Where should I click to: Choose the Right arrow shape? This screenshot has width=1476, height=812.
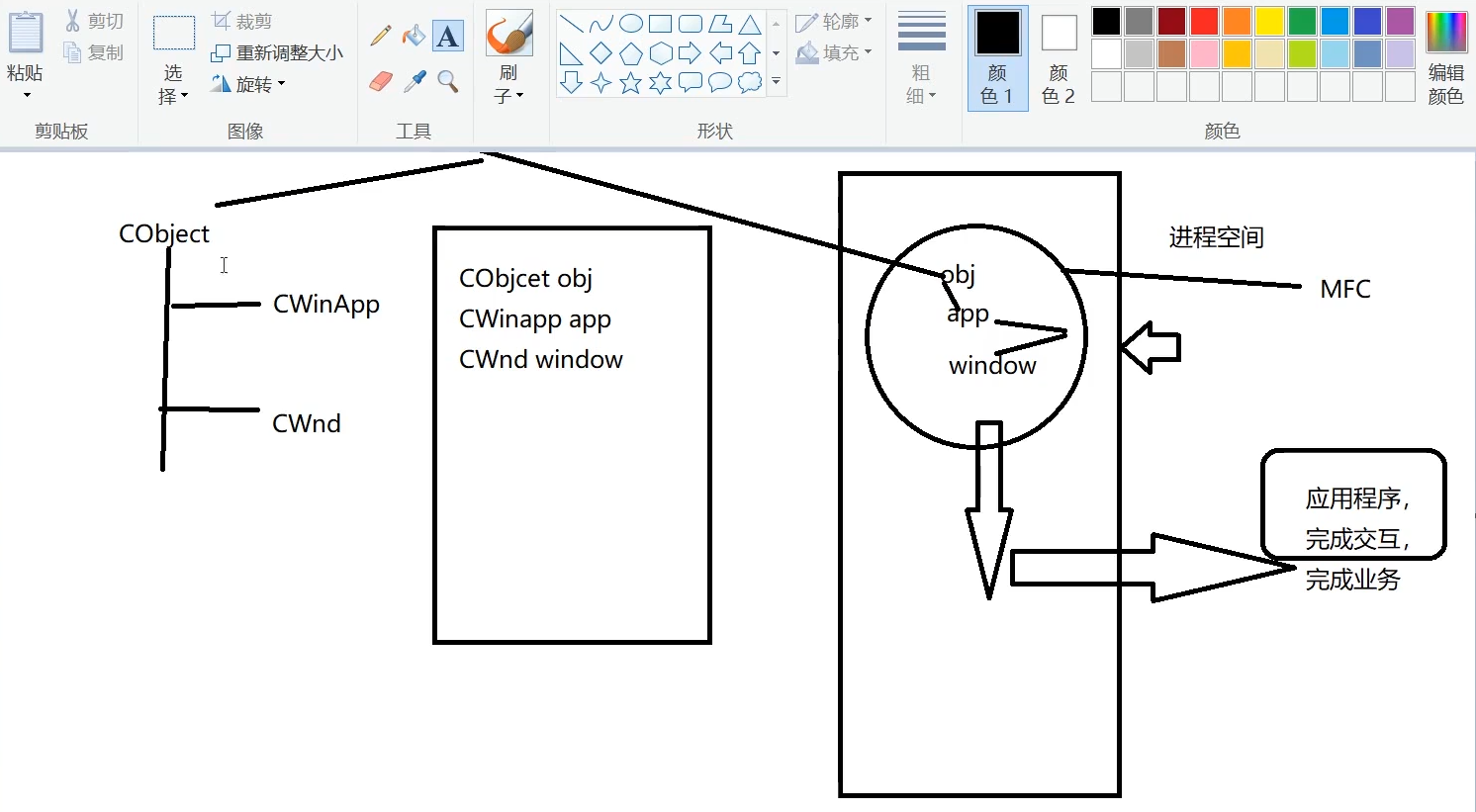coord(691,53)
